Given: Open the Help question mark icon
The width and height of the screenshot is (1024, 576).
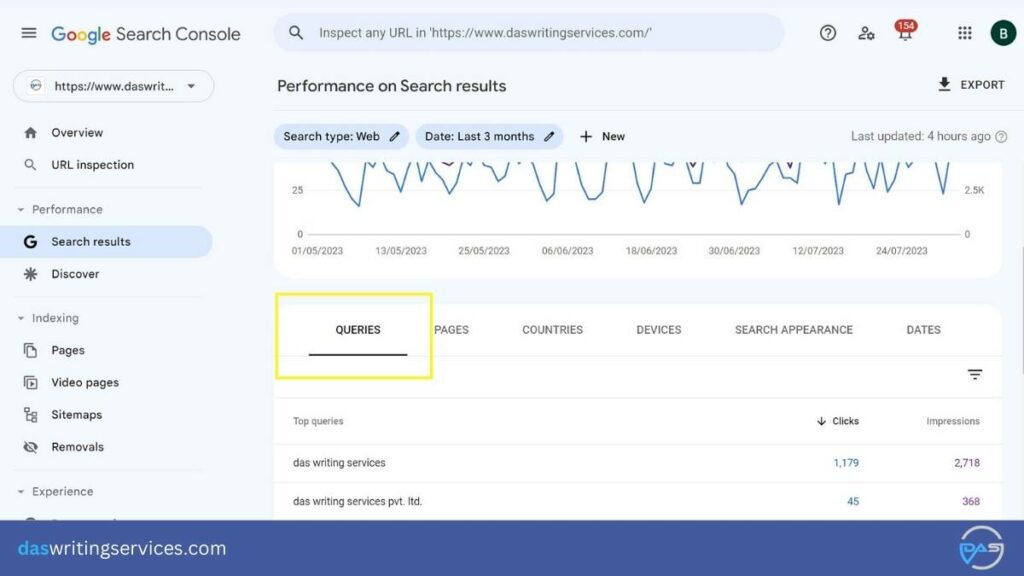Looking at the screenshot, I should click(827, 33).
